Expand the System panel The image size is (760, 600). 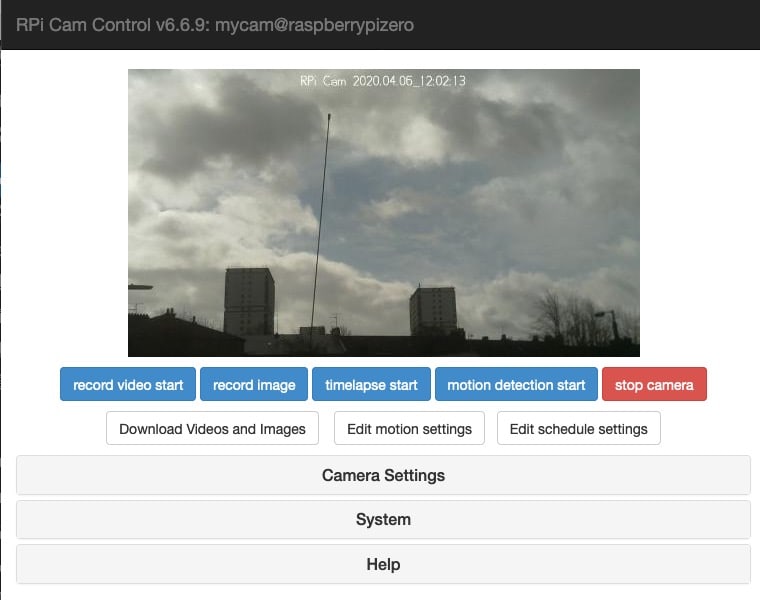[x=383, y=519]
